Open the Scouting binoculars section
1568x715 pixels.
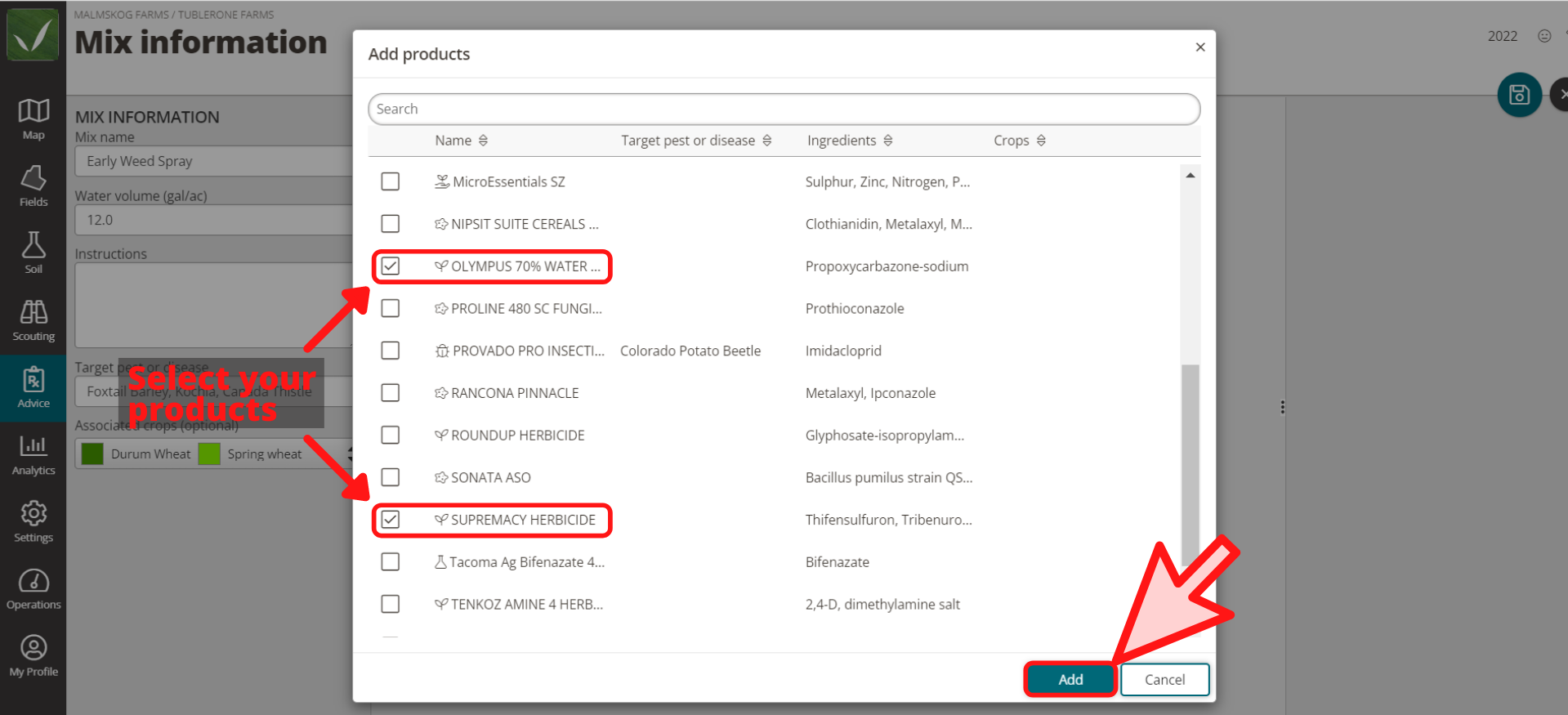point(34,320)
